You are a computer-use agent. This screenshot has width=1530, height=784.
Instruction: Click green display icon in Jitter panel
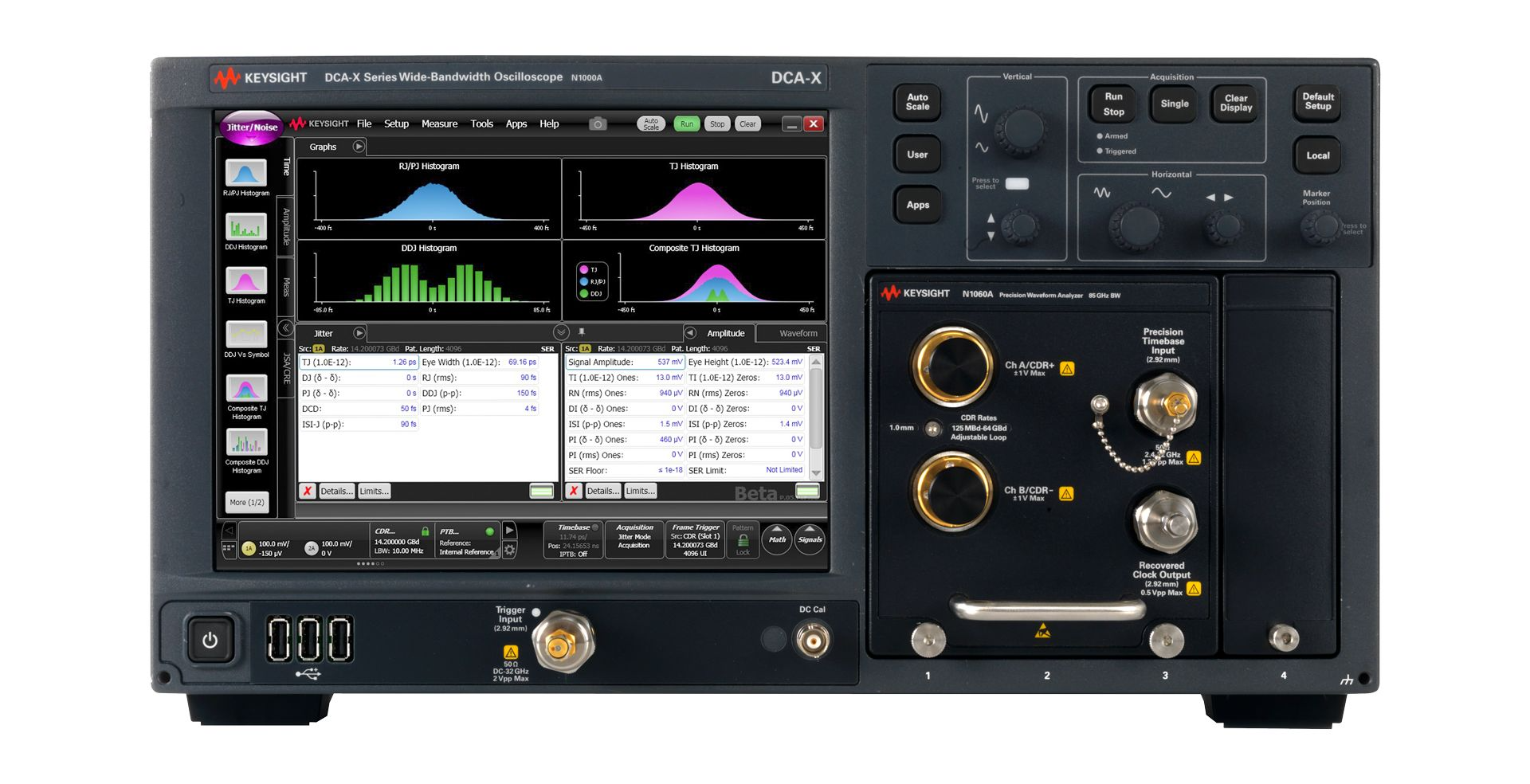(x=542, y=491)
